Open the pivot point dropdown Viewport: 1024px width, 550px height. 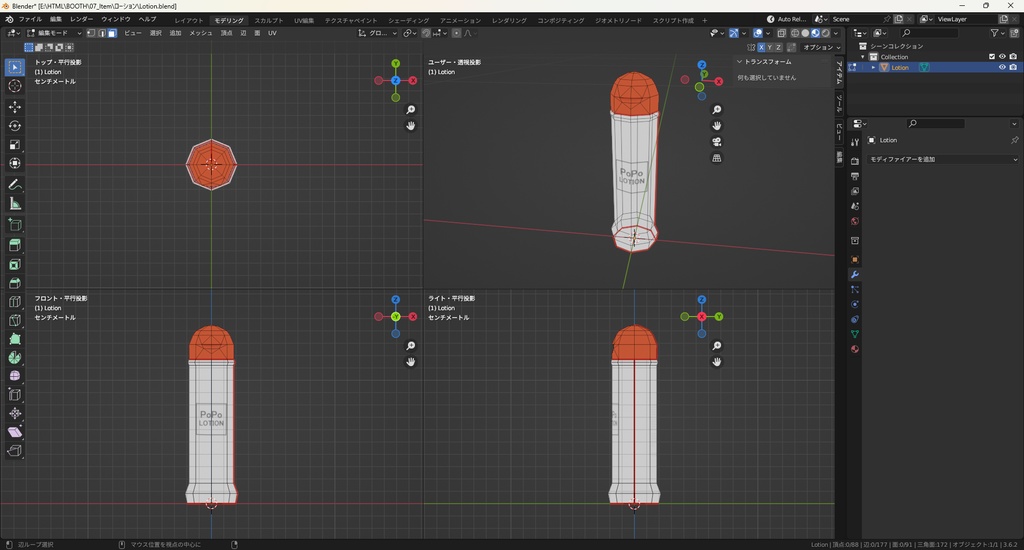409,33
